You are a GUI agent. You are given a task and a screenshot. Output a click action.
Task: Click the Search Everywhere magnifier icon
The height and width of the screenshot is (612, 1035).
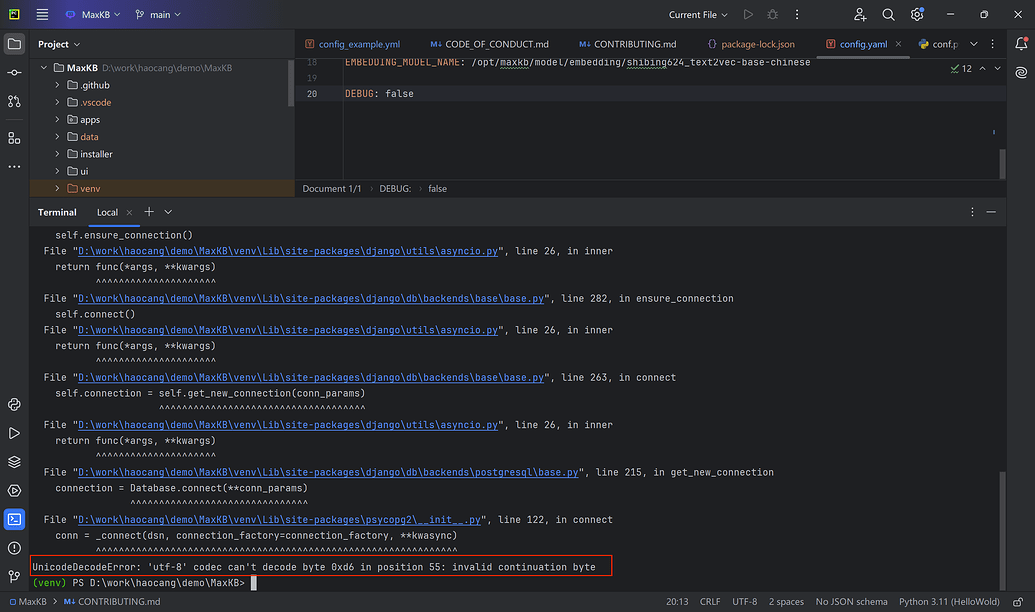[888, 15]
